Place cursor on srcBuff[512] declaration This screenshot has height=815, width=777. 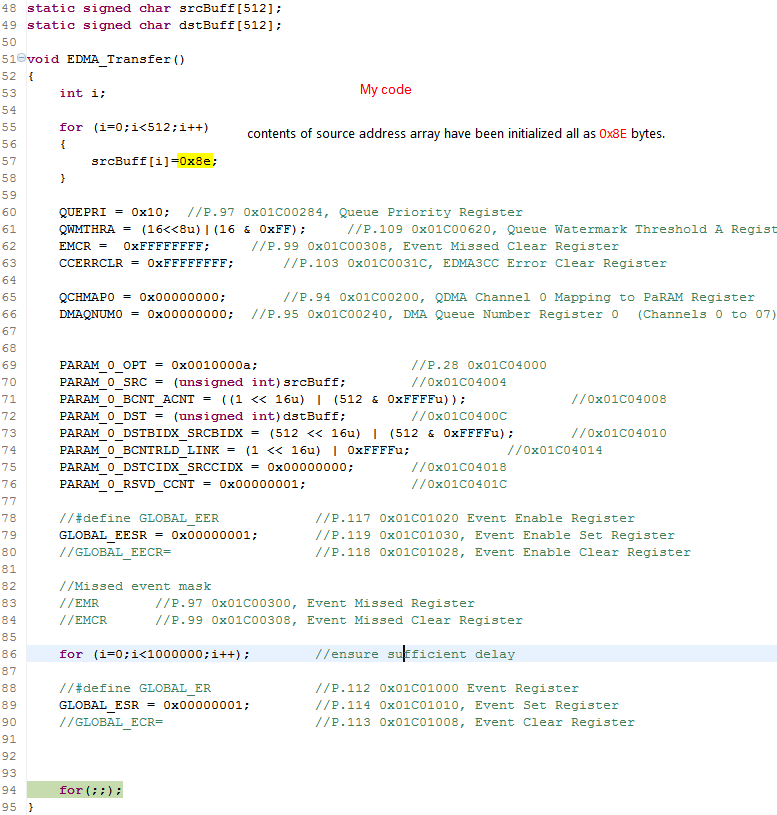tap(230, 8)
